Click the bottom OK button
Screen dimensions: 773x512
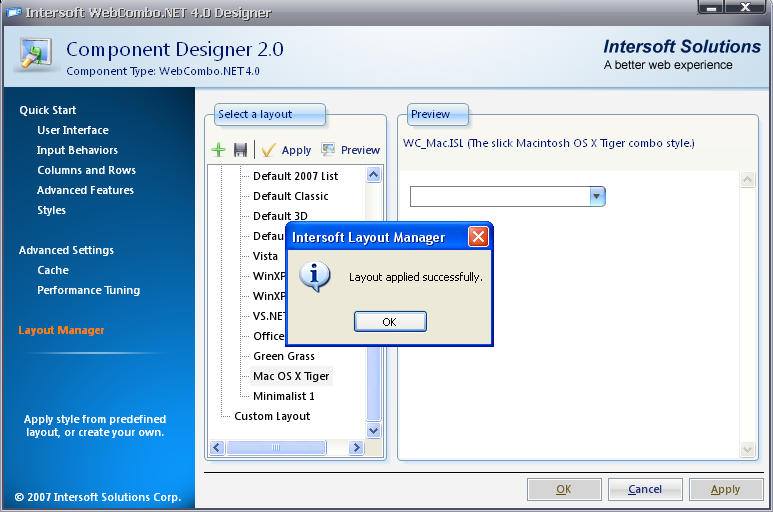[564, 489]
